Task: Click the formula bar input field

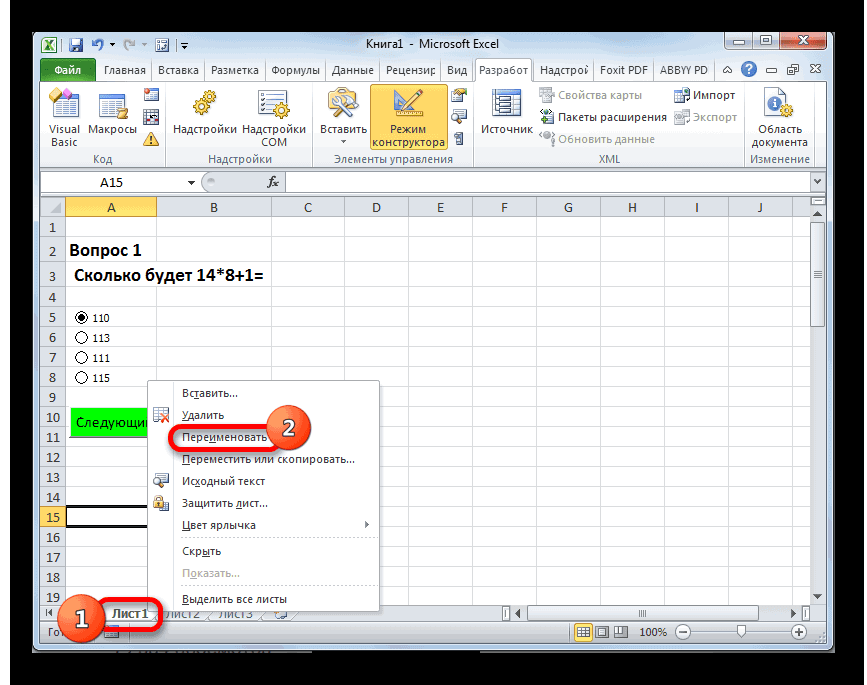Action: coord(547,182)
